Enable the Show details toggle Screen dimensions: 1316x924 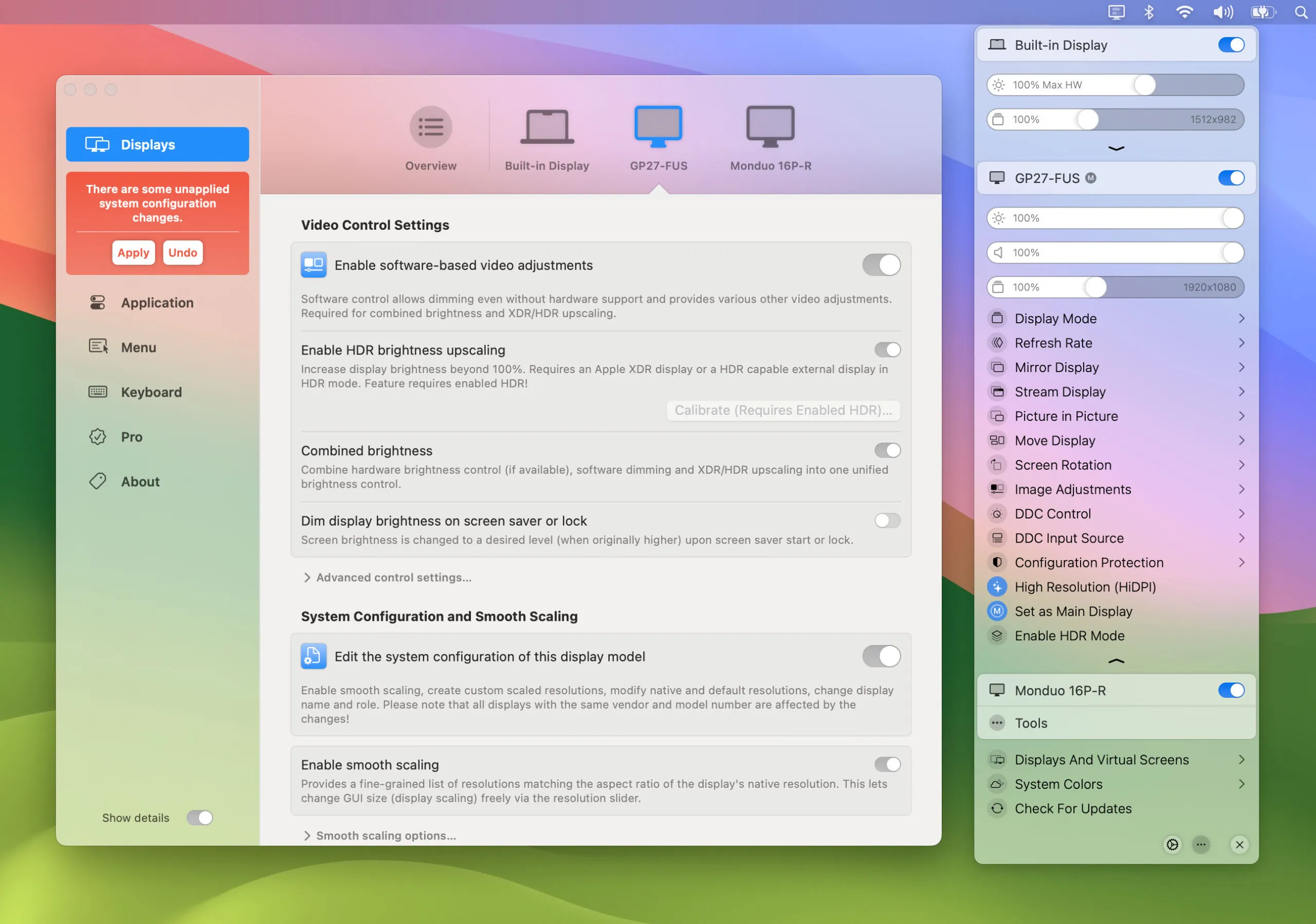coord(199,818)
